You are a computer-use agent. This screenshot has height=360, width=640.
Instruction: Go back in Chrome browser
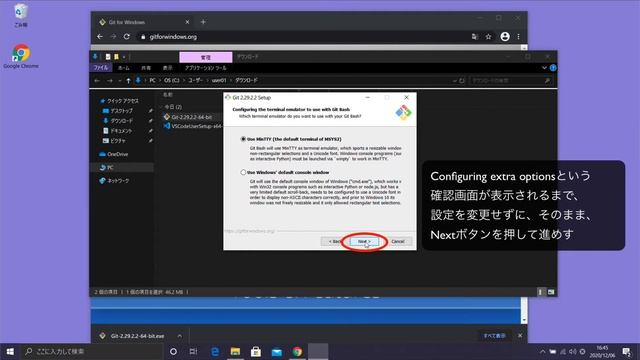tap(100, 37)
